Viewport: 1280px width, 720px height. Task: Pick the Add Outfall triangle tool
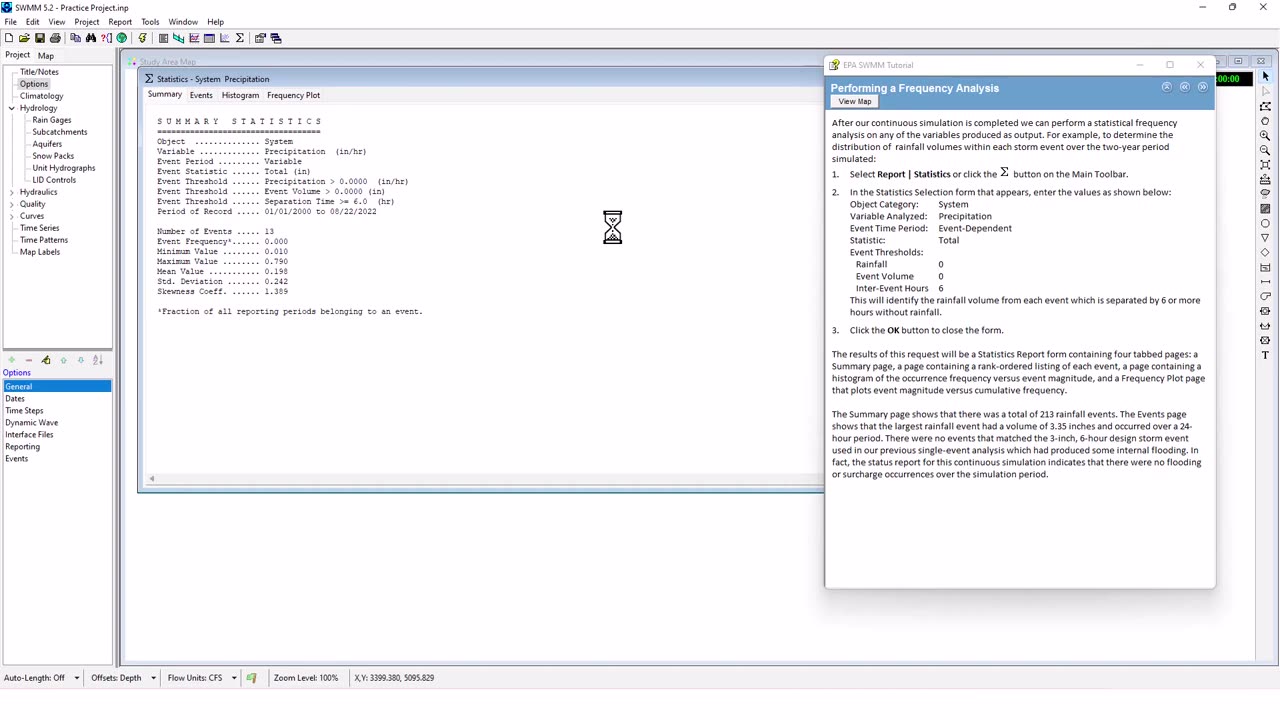click(x=1264, y=238)
